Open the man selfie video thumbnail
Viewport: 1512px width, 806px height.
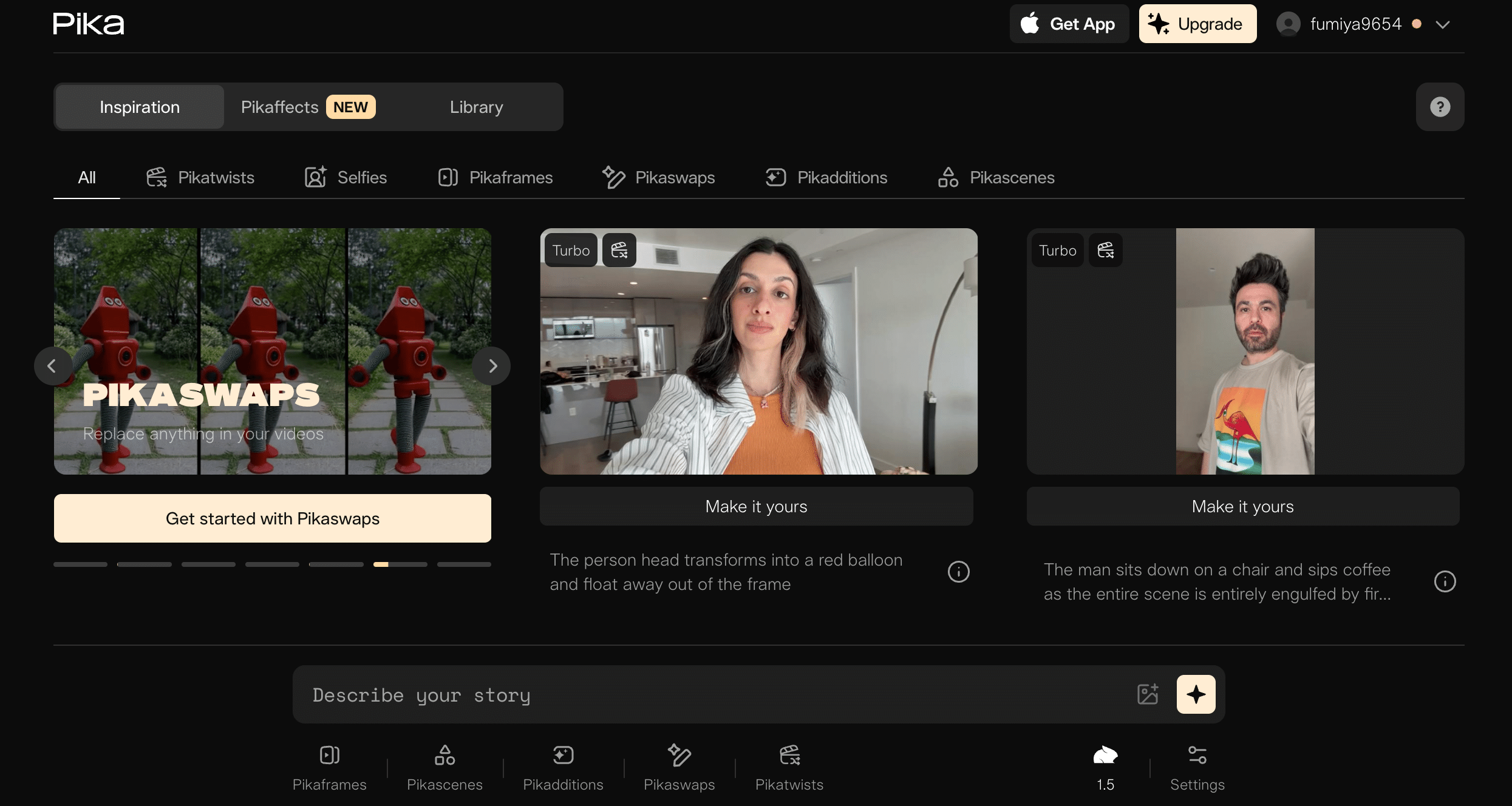tap(1245, 351)
